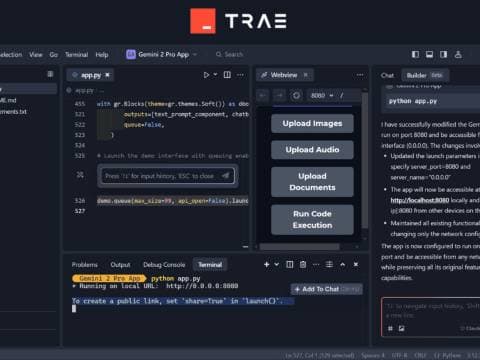Open the Gemini 2 Pro App project dropdown
Image resolution: width=480 pixels, height=360 pixels.
tap(162, 54)
